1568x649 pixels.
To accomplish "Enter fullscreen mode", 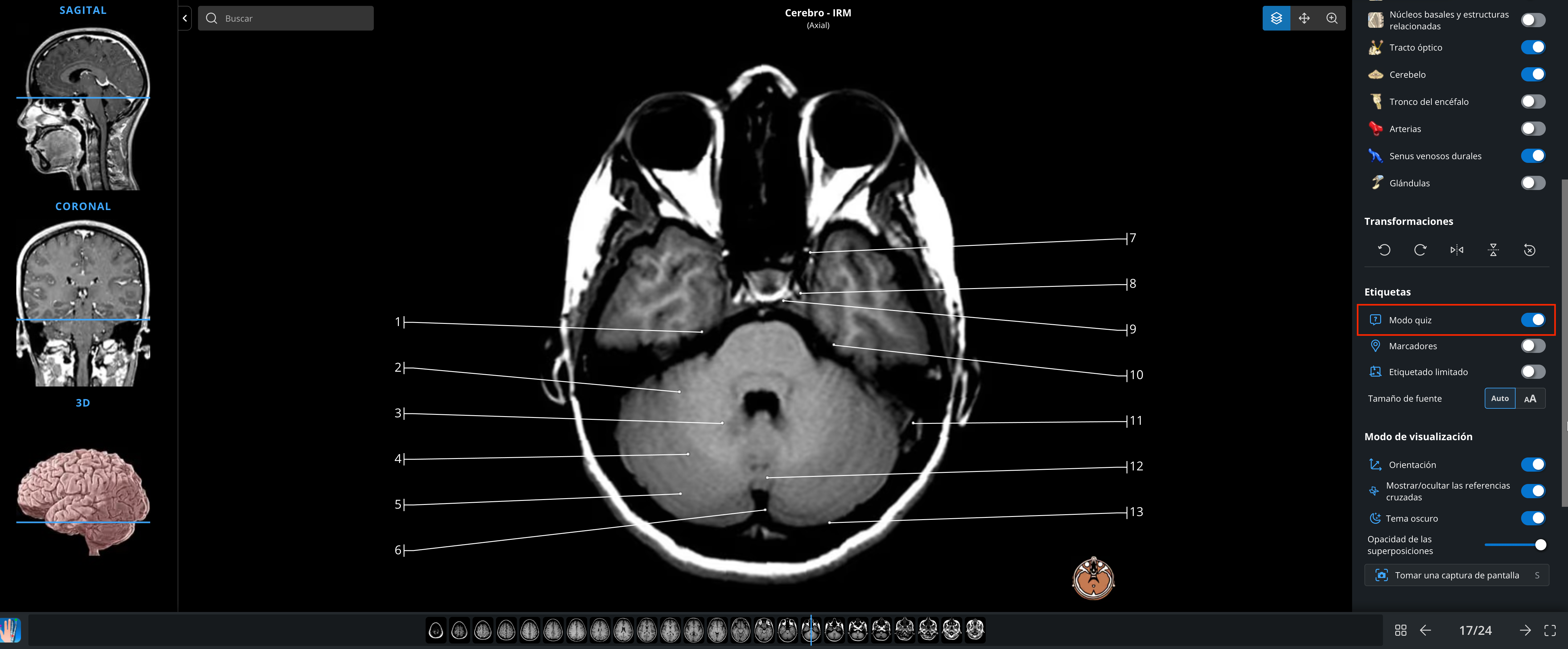I will click(x=1550, y=630).
